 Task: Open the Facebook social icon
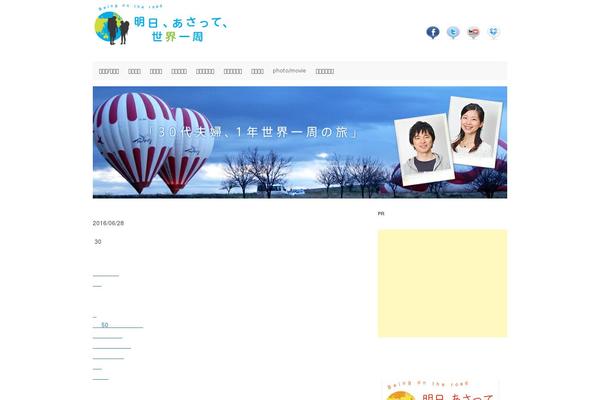(433, 33)
